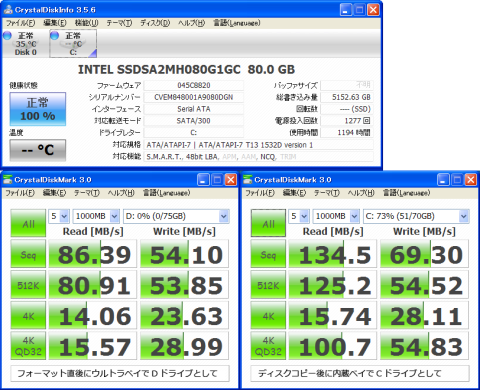This screenshot has height=390, width=480.
Task: Open ファイル(F) menu in CrystalDiskInfo
Action: pyautogui.click(x=20, y=23)
